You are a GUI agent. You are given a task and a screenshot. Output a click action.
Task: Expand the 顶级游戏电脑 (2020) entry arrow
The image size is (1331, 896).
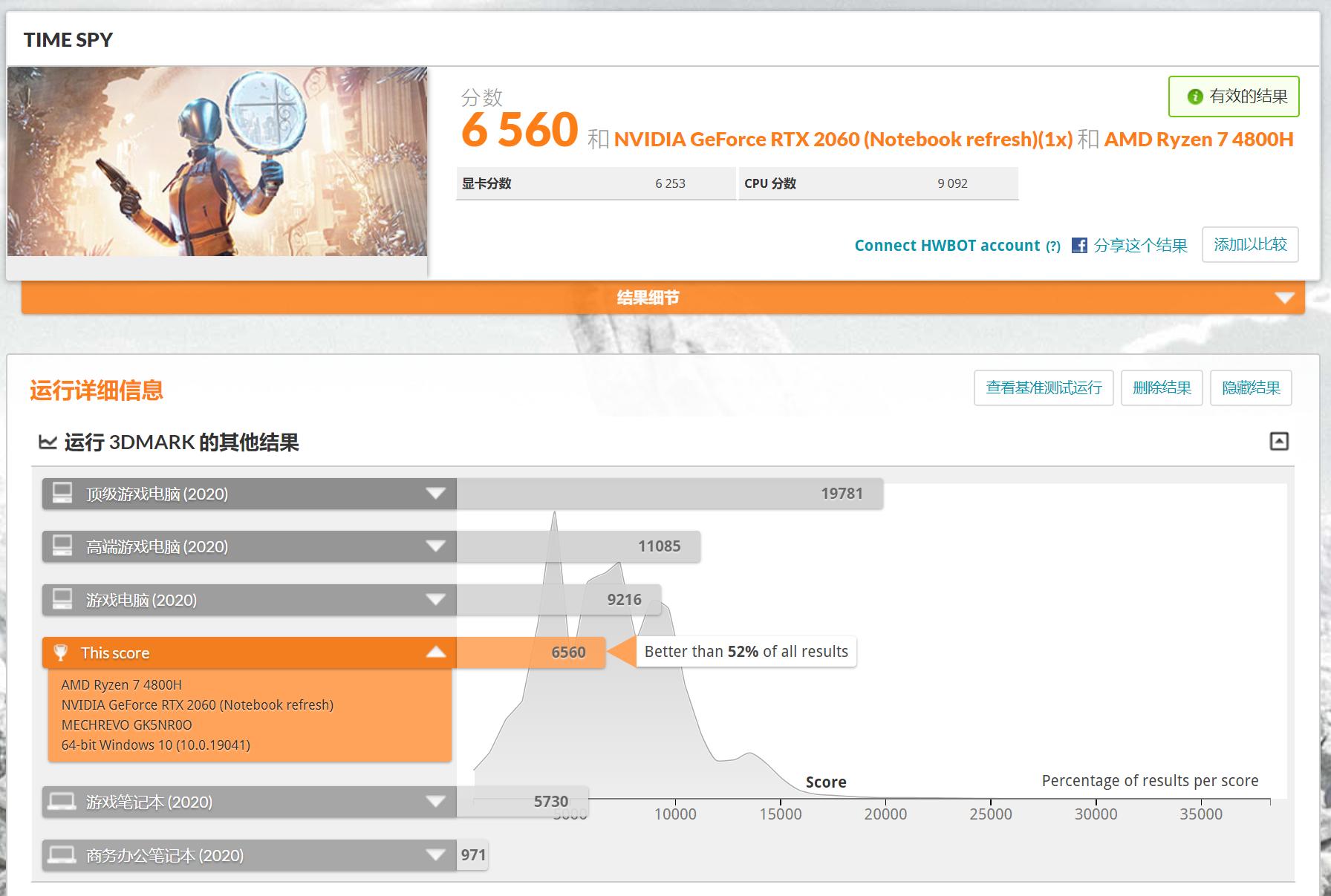pos(436,494)
